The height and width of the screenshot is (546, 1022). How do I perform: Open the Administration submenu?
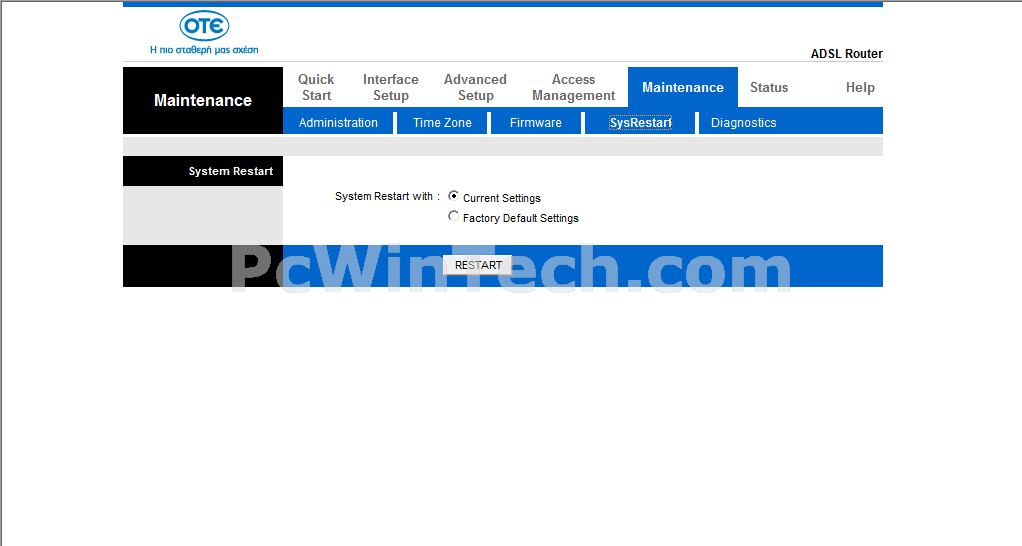point(338,122)
